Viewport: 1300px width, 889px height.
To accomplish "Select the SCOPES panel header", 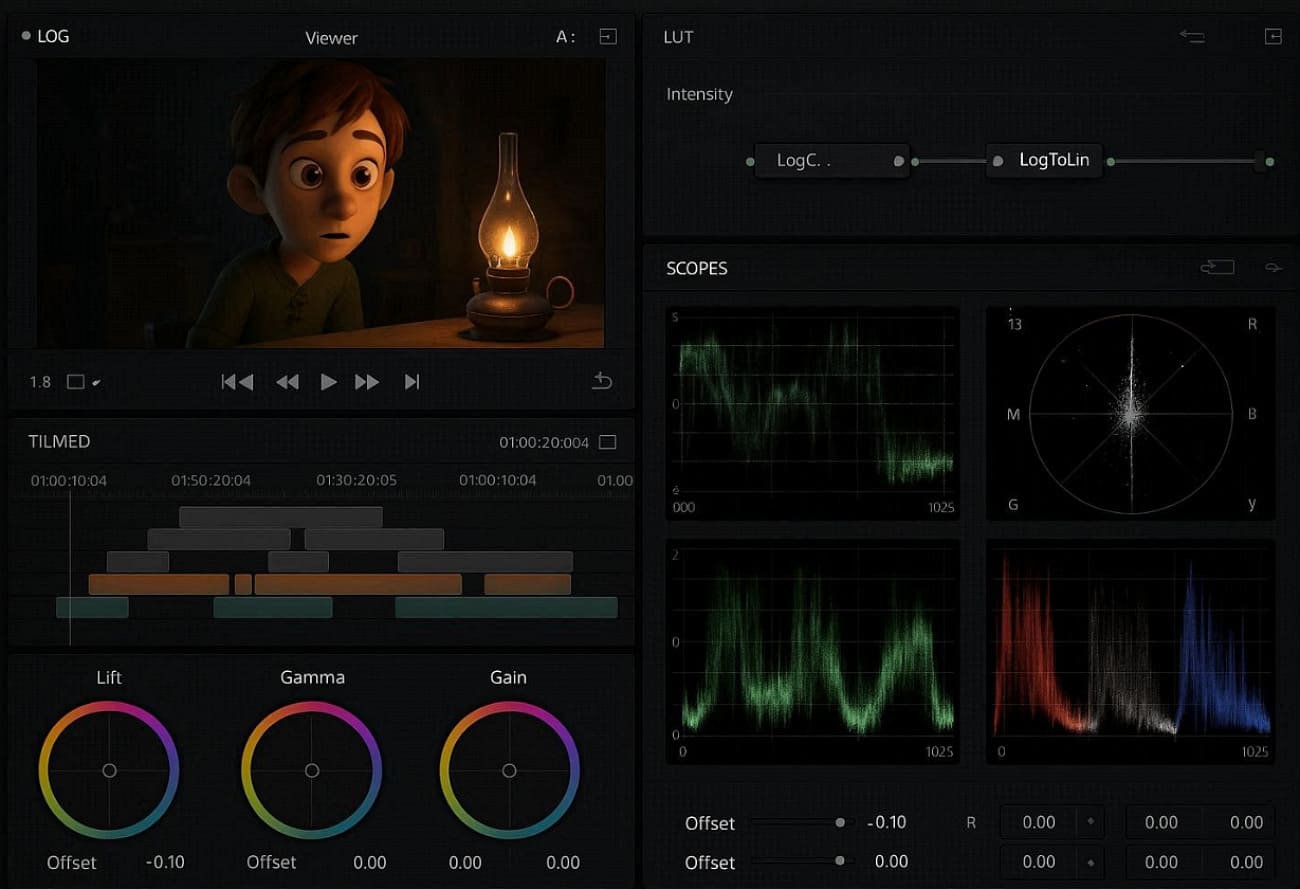I will click(695, 268).
